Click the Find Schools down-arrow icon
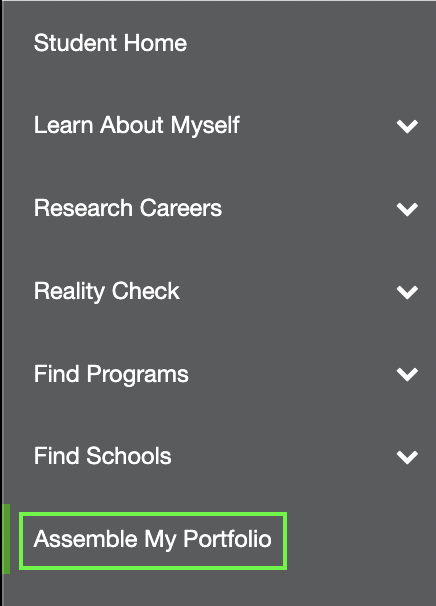436x606 pixels. point(407,457)
